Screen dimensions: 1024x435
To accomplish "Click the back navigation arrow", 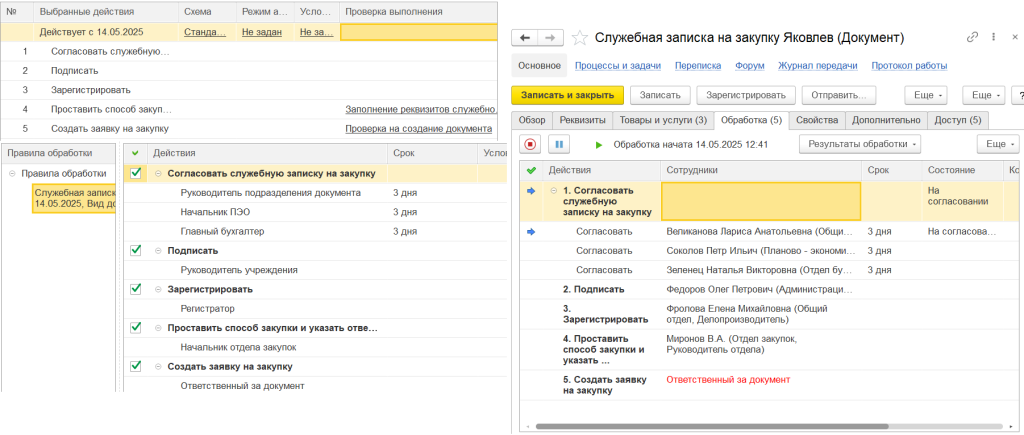I will (x=524, y=38).
